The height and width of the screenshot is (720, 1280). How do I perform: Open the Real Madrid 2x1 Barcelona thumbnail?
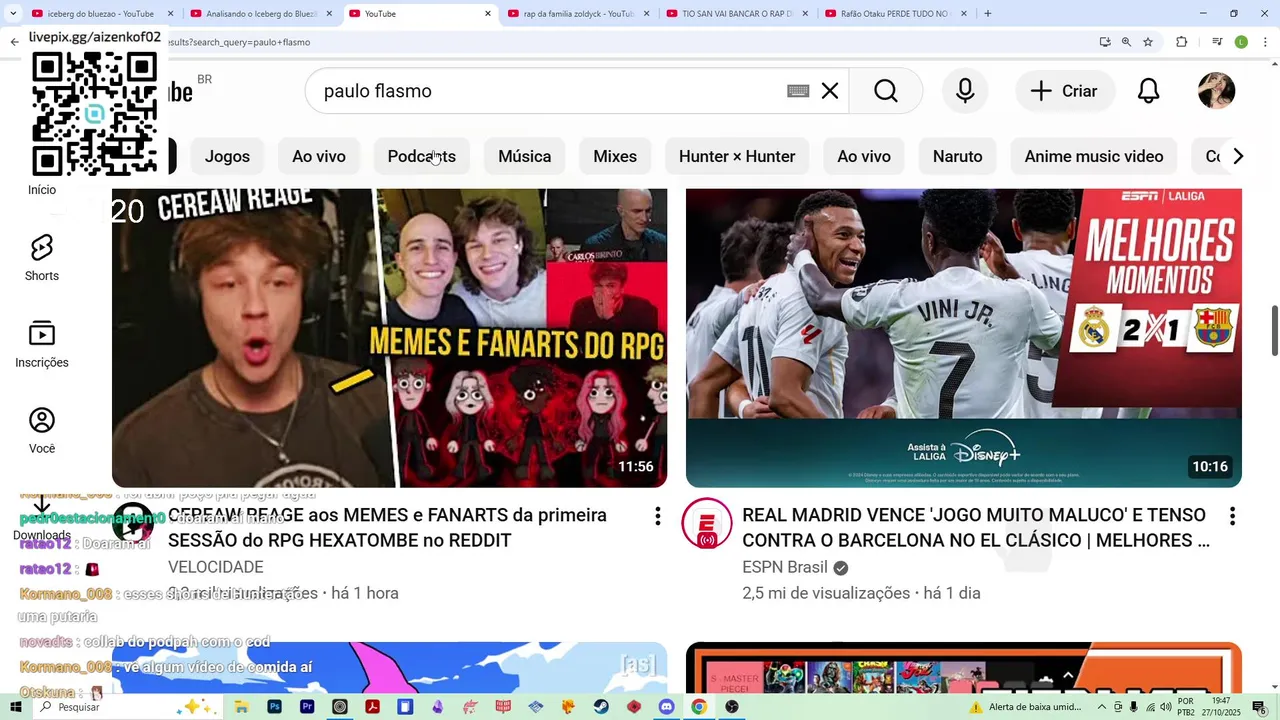pyautogui.click(x=964, y=338)
